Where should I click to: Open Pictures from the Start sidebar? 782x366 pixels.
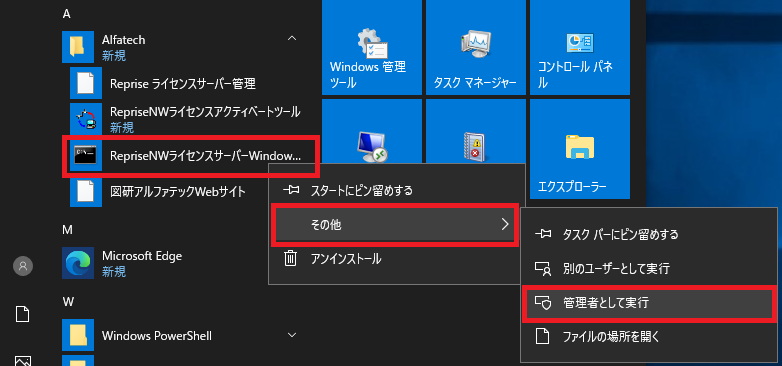tap(23, 361)
